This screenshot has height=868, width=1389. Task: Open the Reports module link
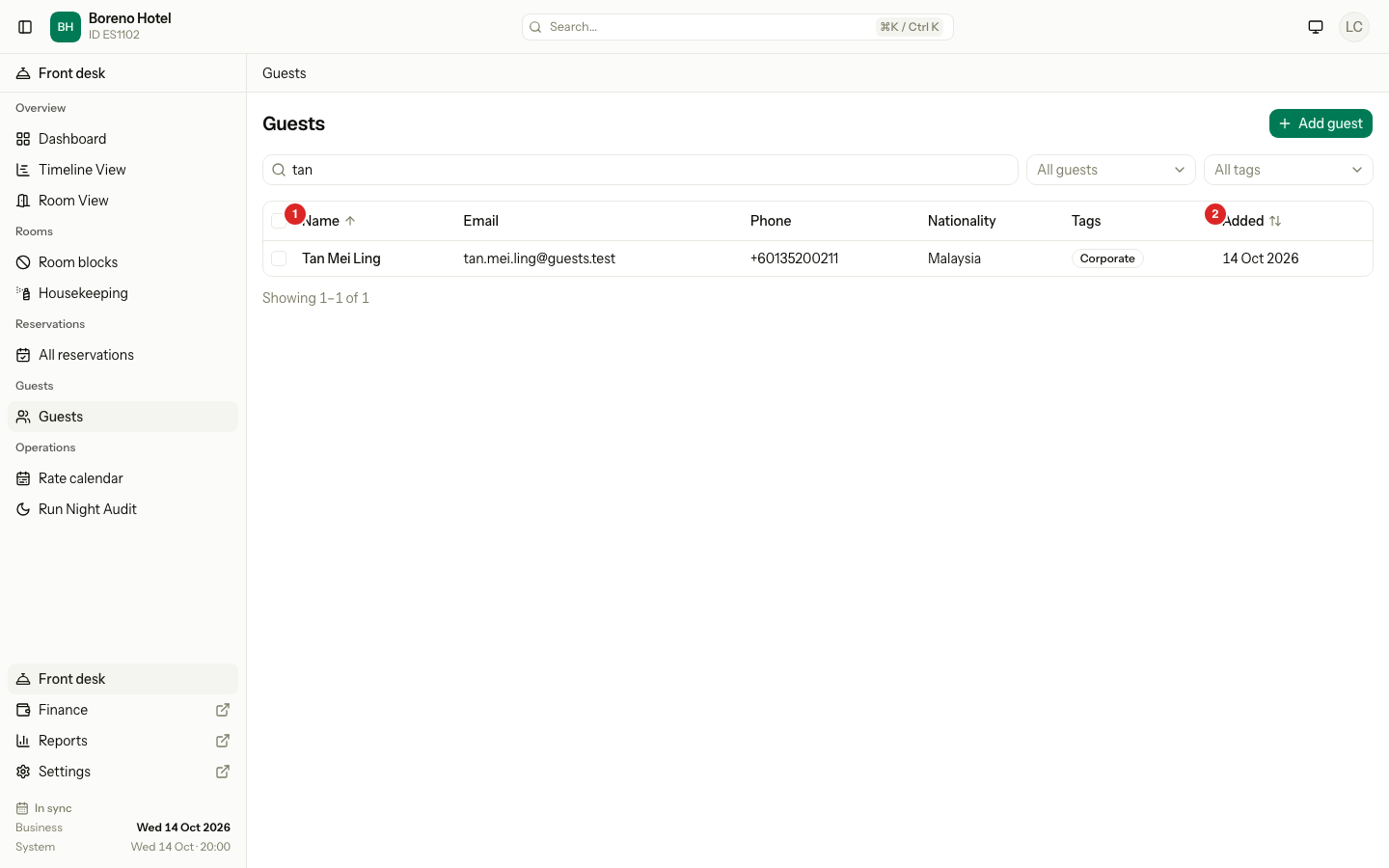click(123, 741)
